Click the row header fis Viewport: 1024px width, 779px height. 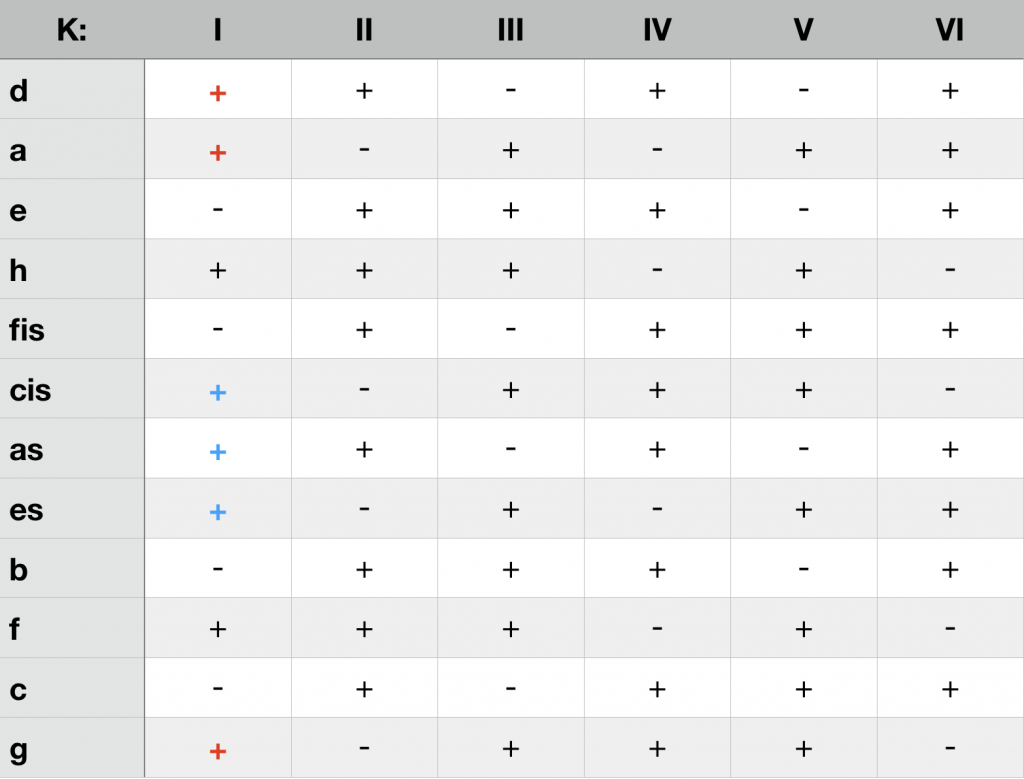pos(28,329)
